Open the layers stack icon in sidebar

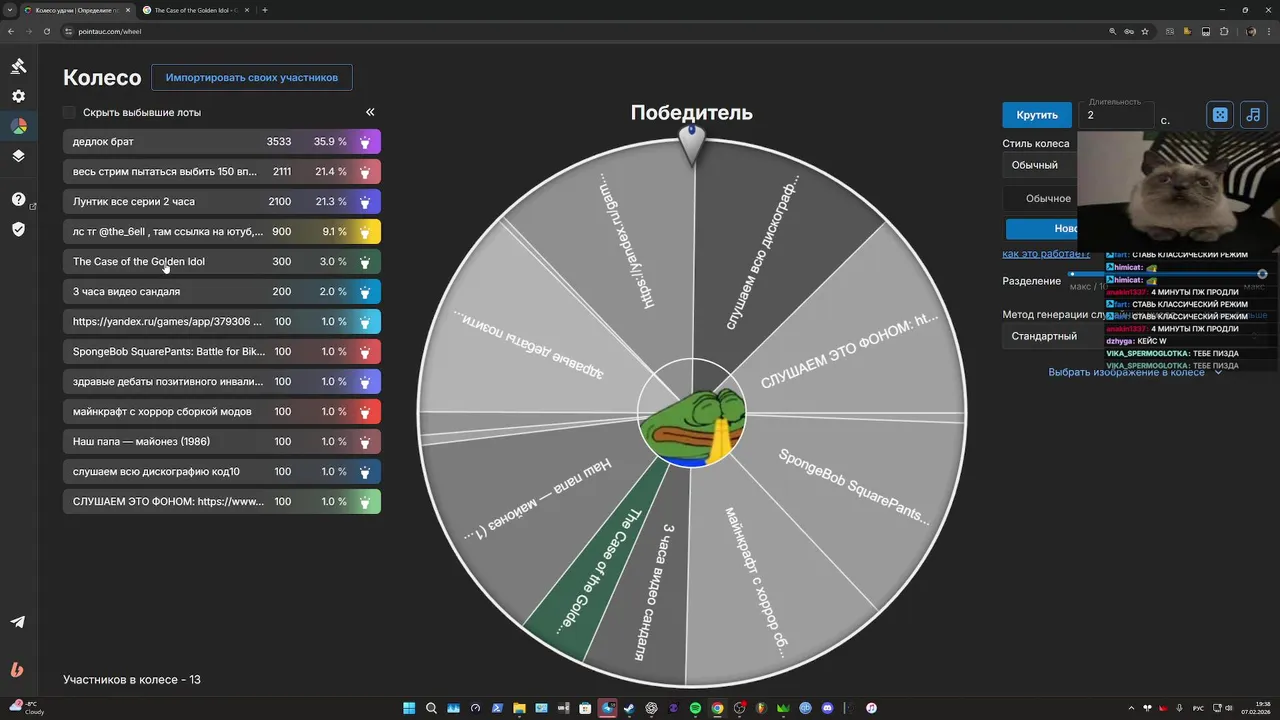point(18,156)
